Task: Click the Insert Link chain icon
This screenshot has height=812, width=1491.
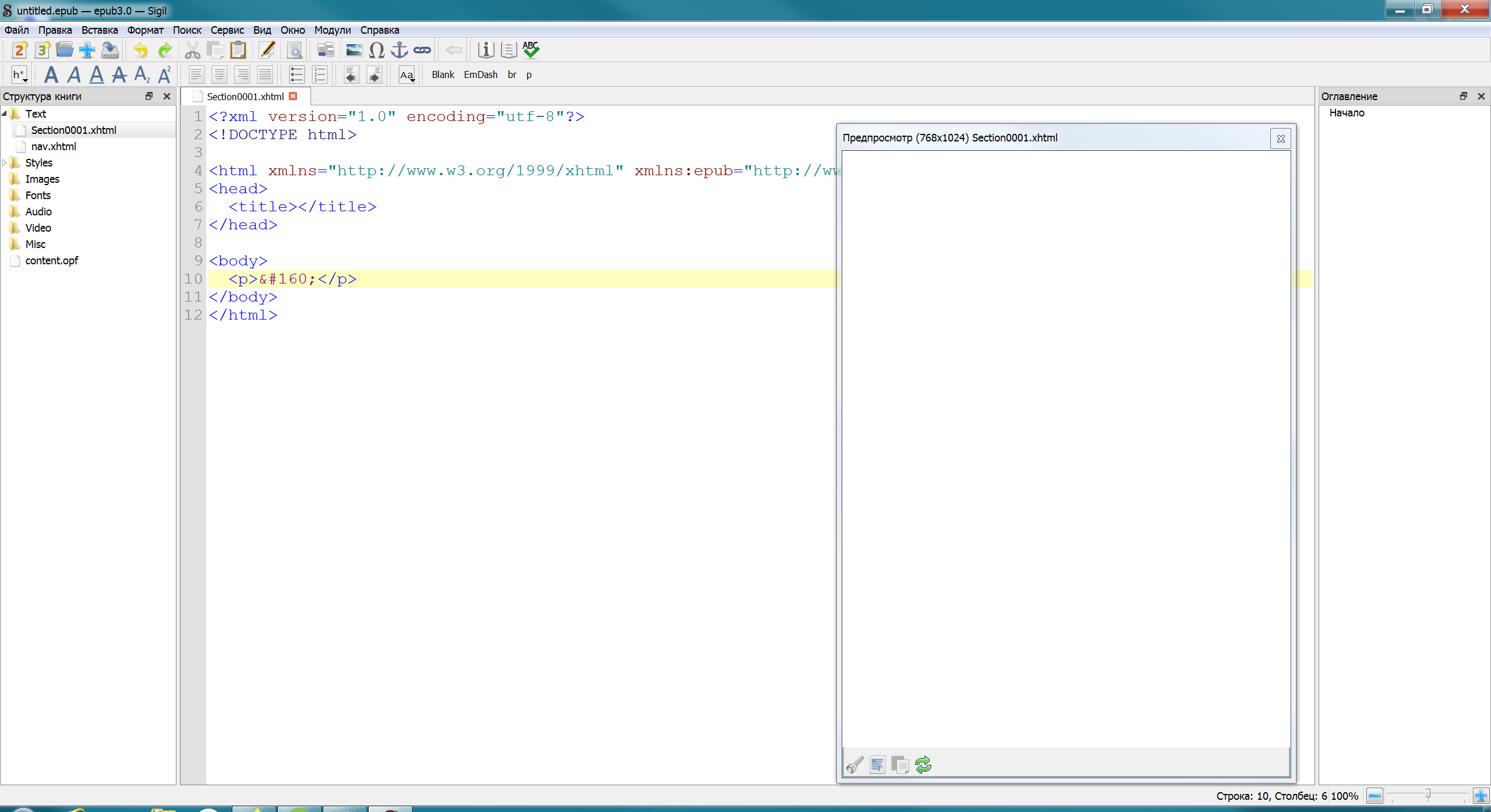Action: click(422, 51)
